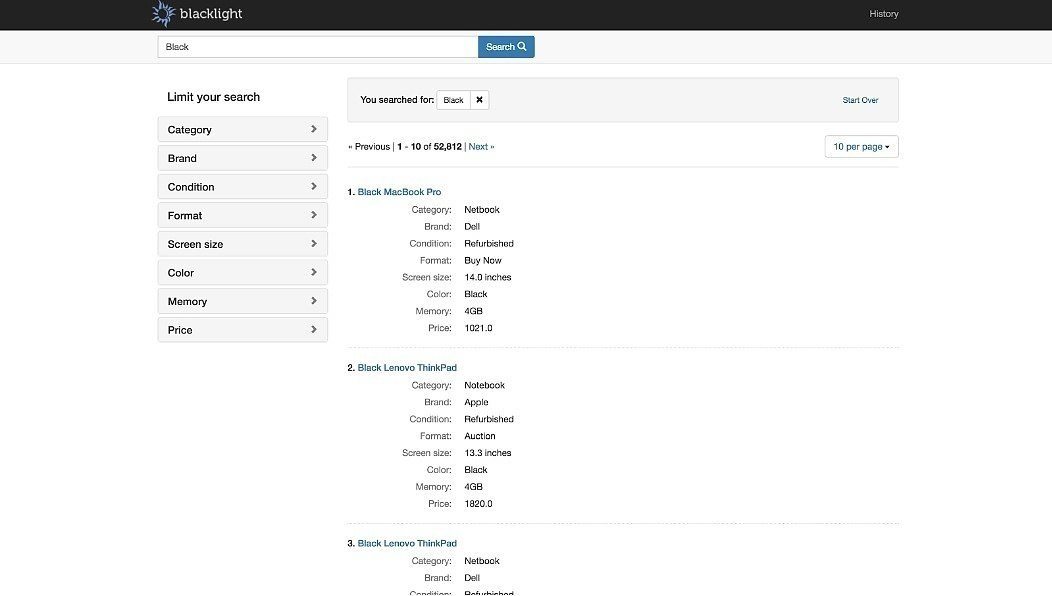1052x596 pixels.
Task: Click the « Previous pagination text
Action: (x=369, y=146)
